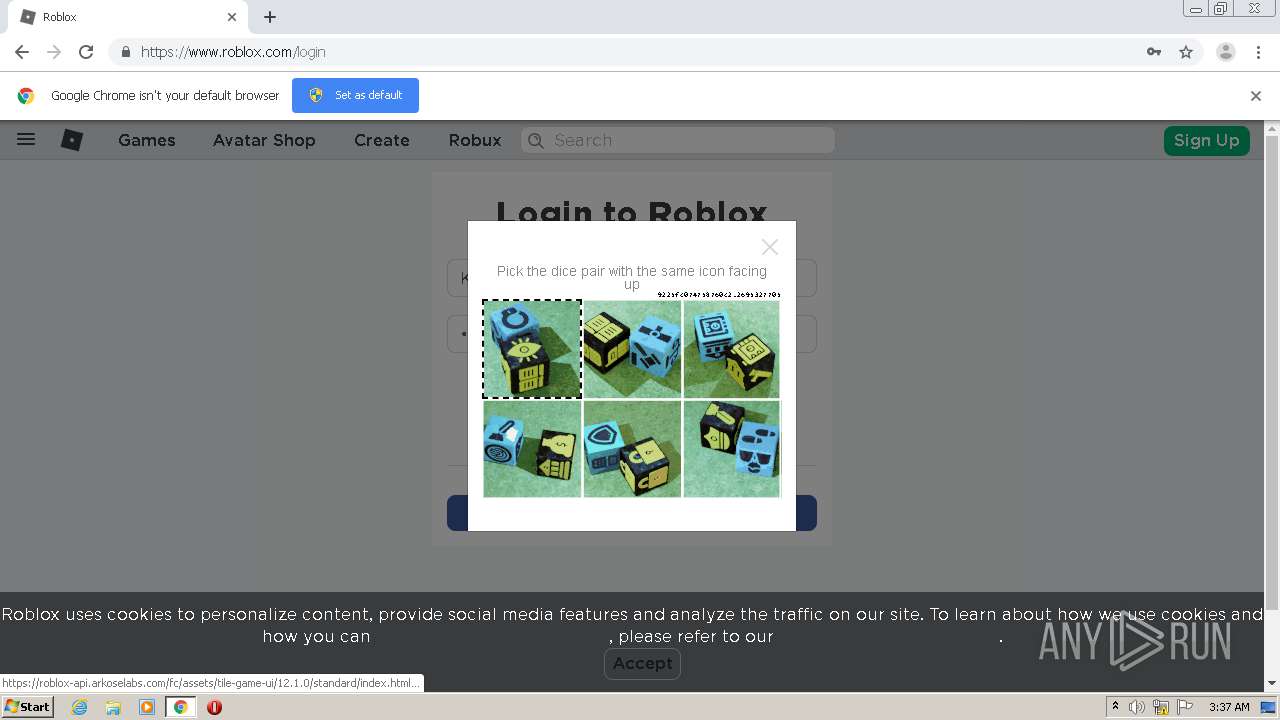The image size is (1280, 720).
Task: Open Windows Media Player in taskbar
Action: 147,707
